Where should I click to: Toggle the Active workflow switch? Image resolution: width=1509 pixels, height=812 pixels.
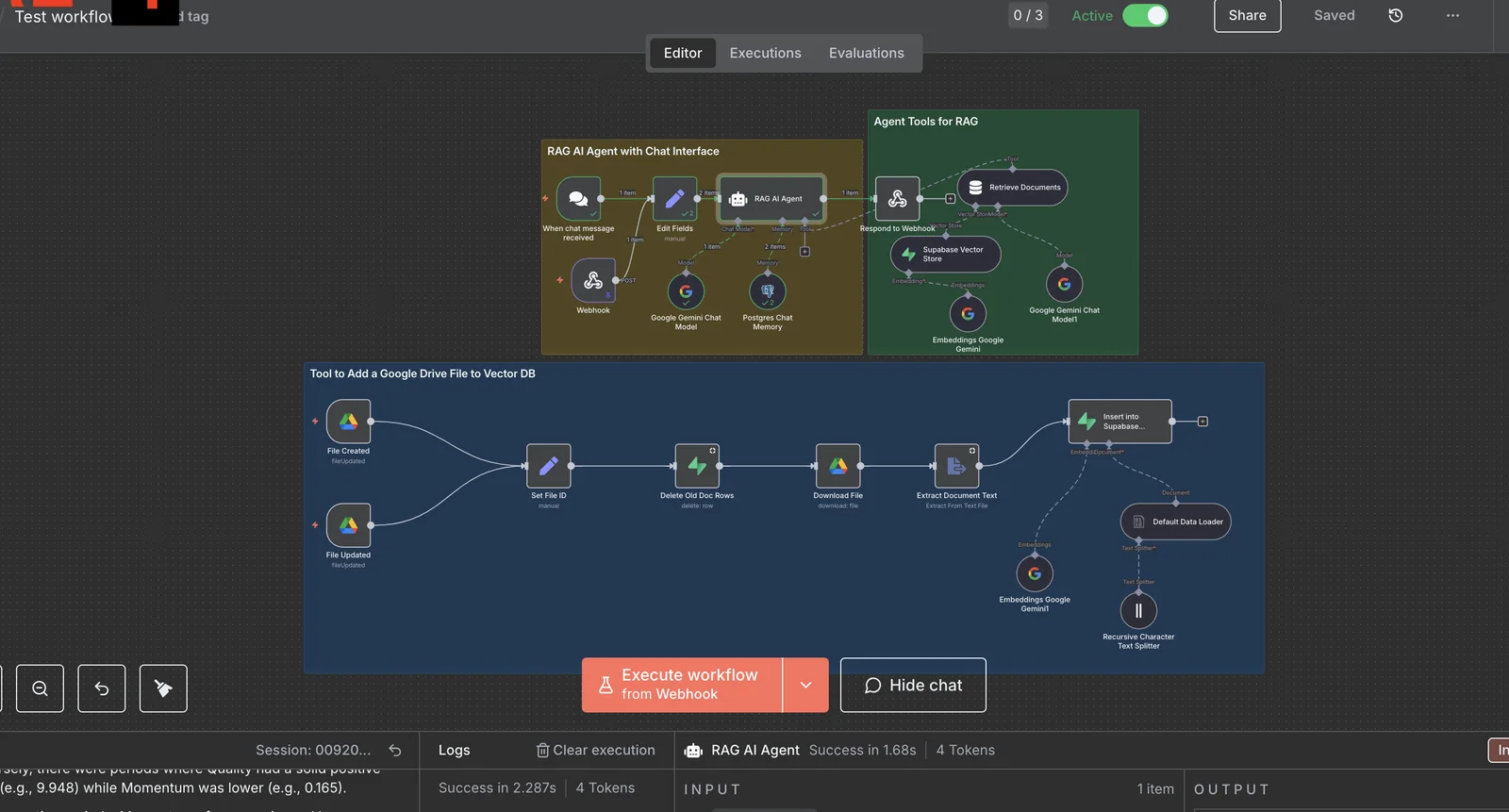[x=1145, y=15]
